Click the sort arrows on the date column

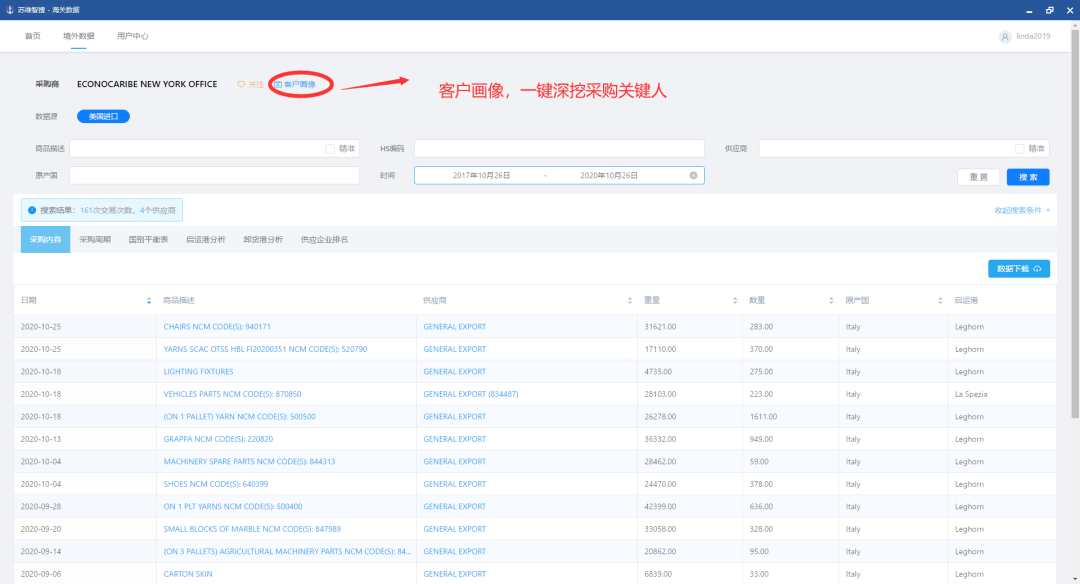149,301
